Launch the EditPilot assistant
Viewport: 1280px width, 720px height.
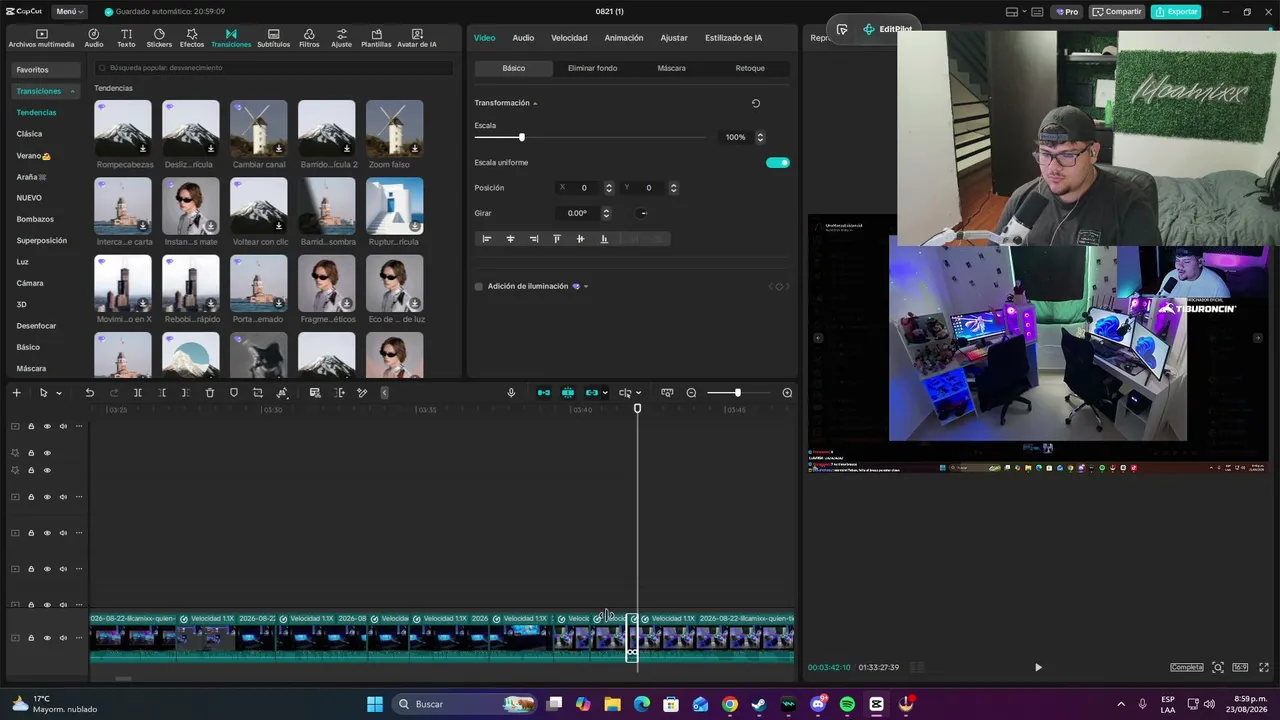(888, 29)
